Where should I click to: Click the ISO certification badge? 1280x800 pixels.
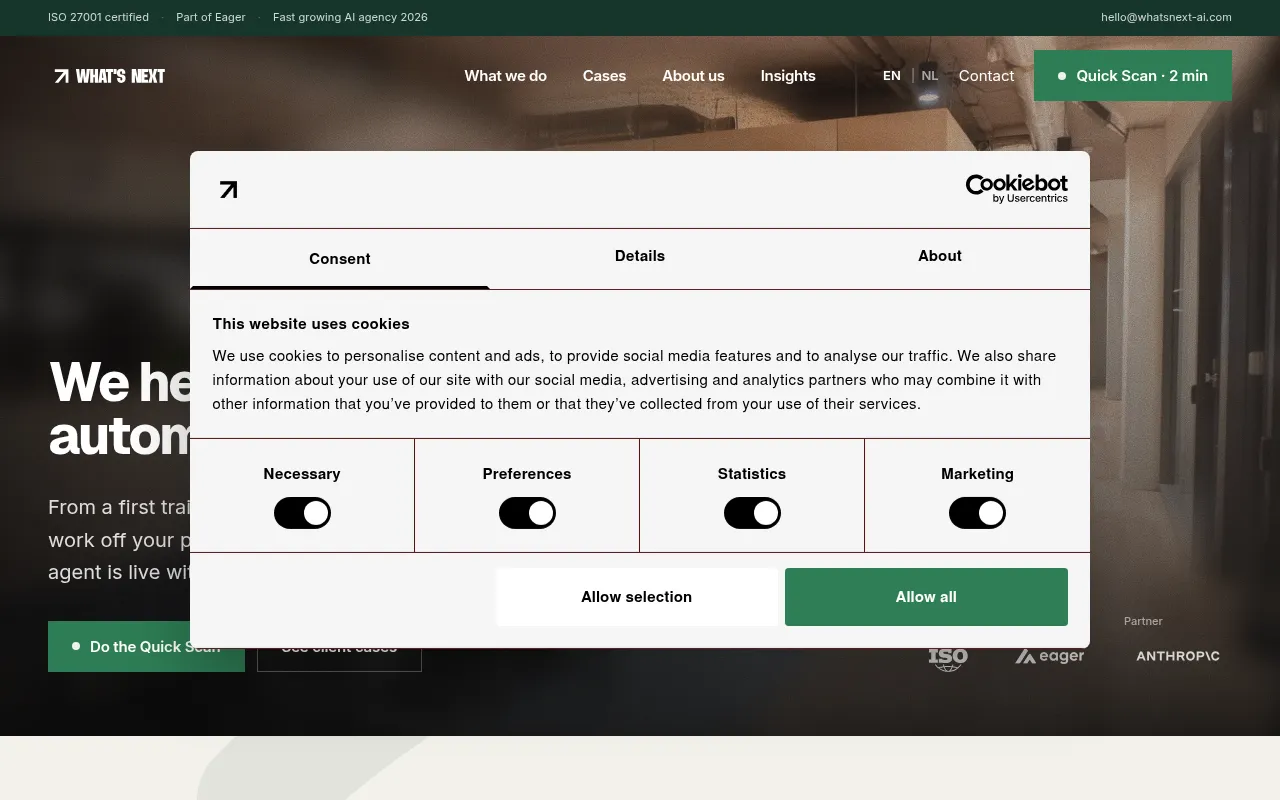948,658
